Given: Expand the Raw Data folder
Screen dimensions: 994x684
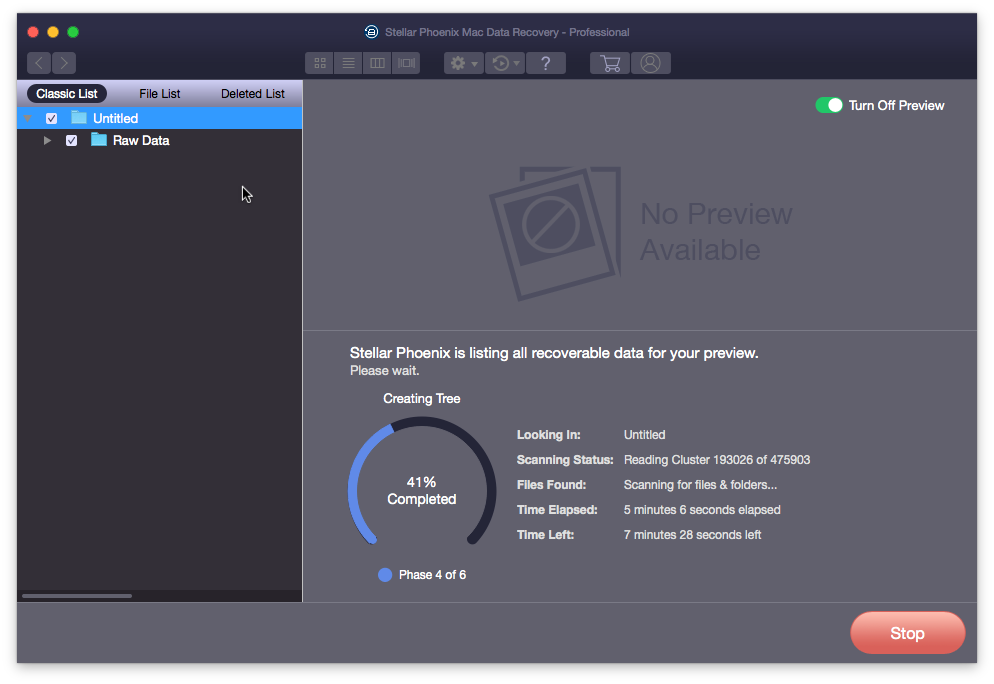Looking at the screenshot, I should pyautogui.click(x=48, y=140).
